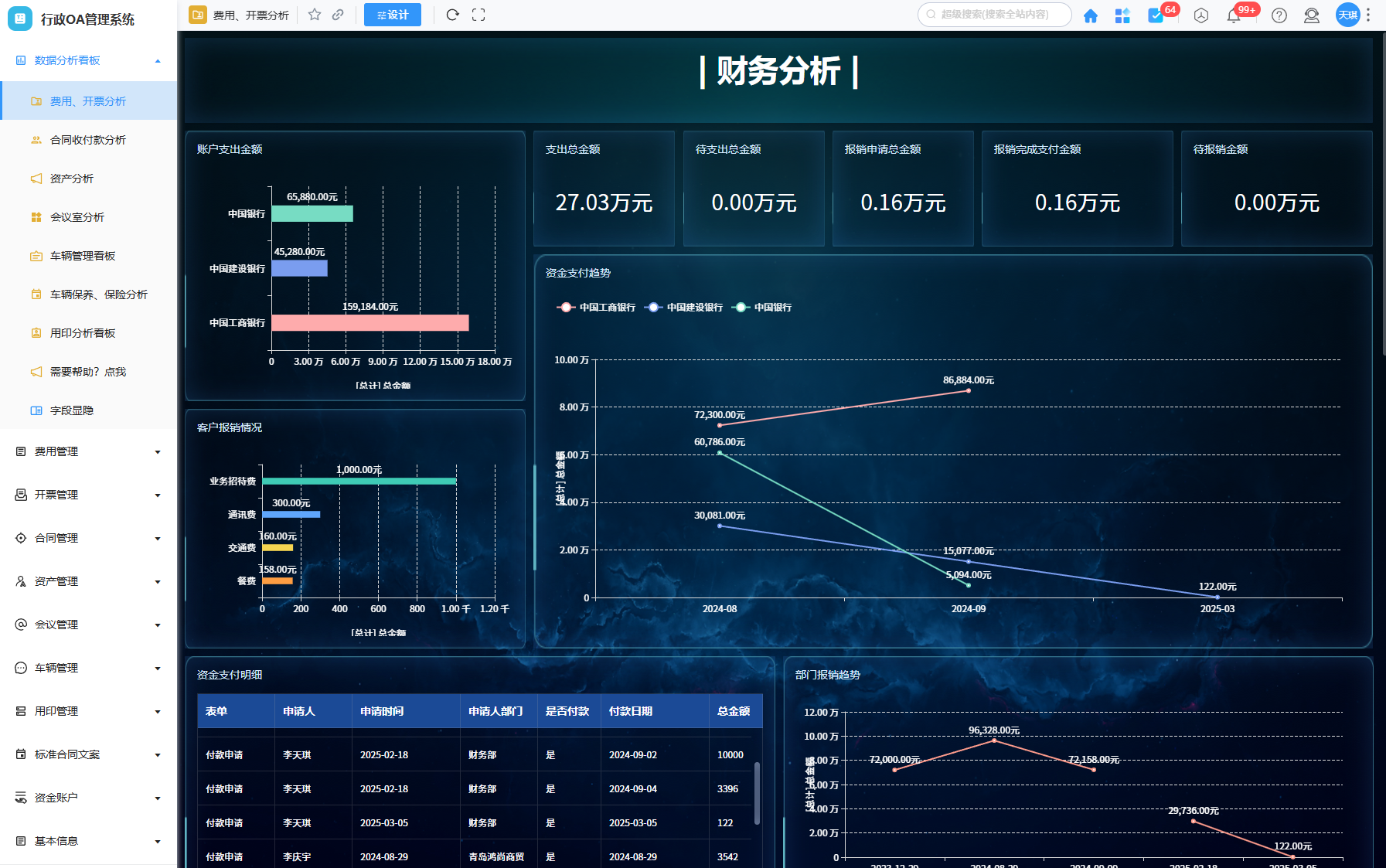Open the notification bell icon
Viewport: 1386px width, 868px height.
[1234, 15]
